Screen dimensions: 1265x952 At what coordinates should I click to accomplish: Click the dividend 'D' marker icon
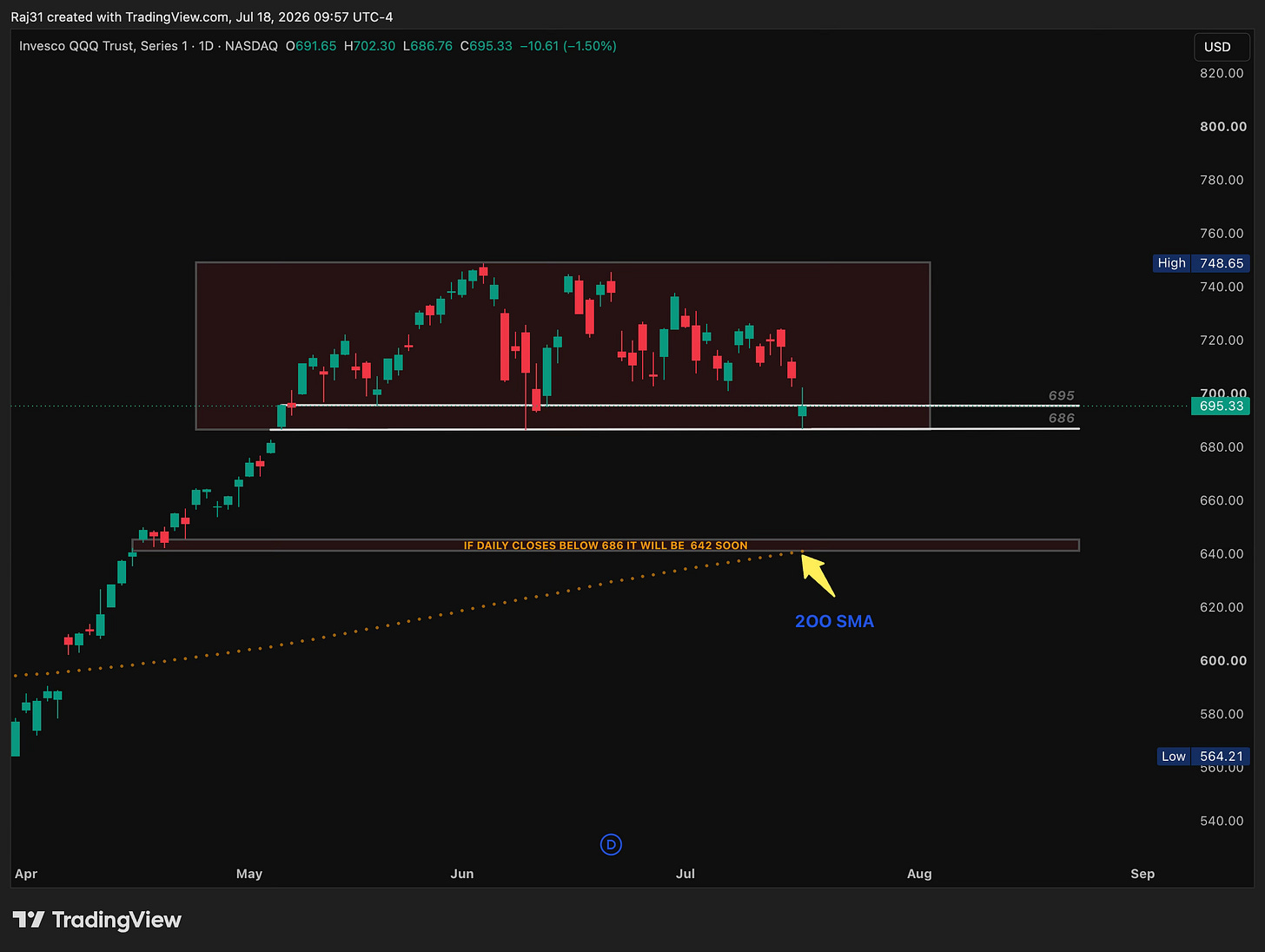click(x=611, y=844)
